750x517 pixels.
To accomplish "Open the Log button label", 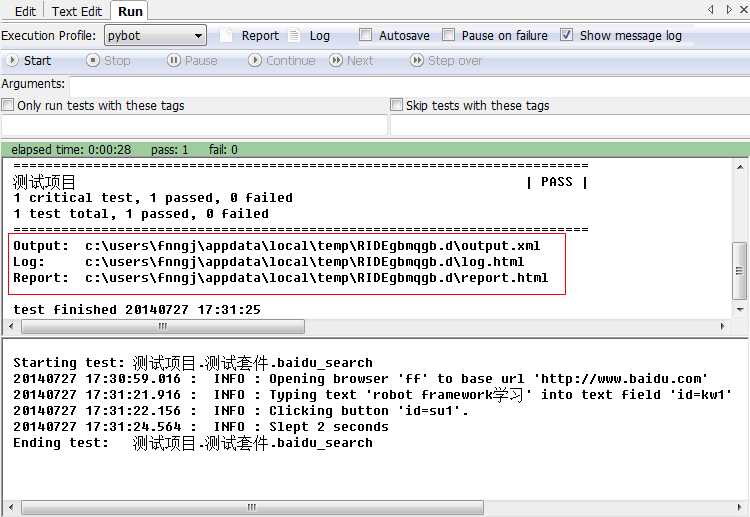I will 320,36.
